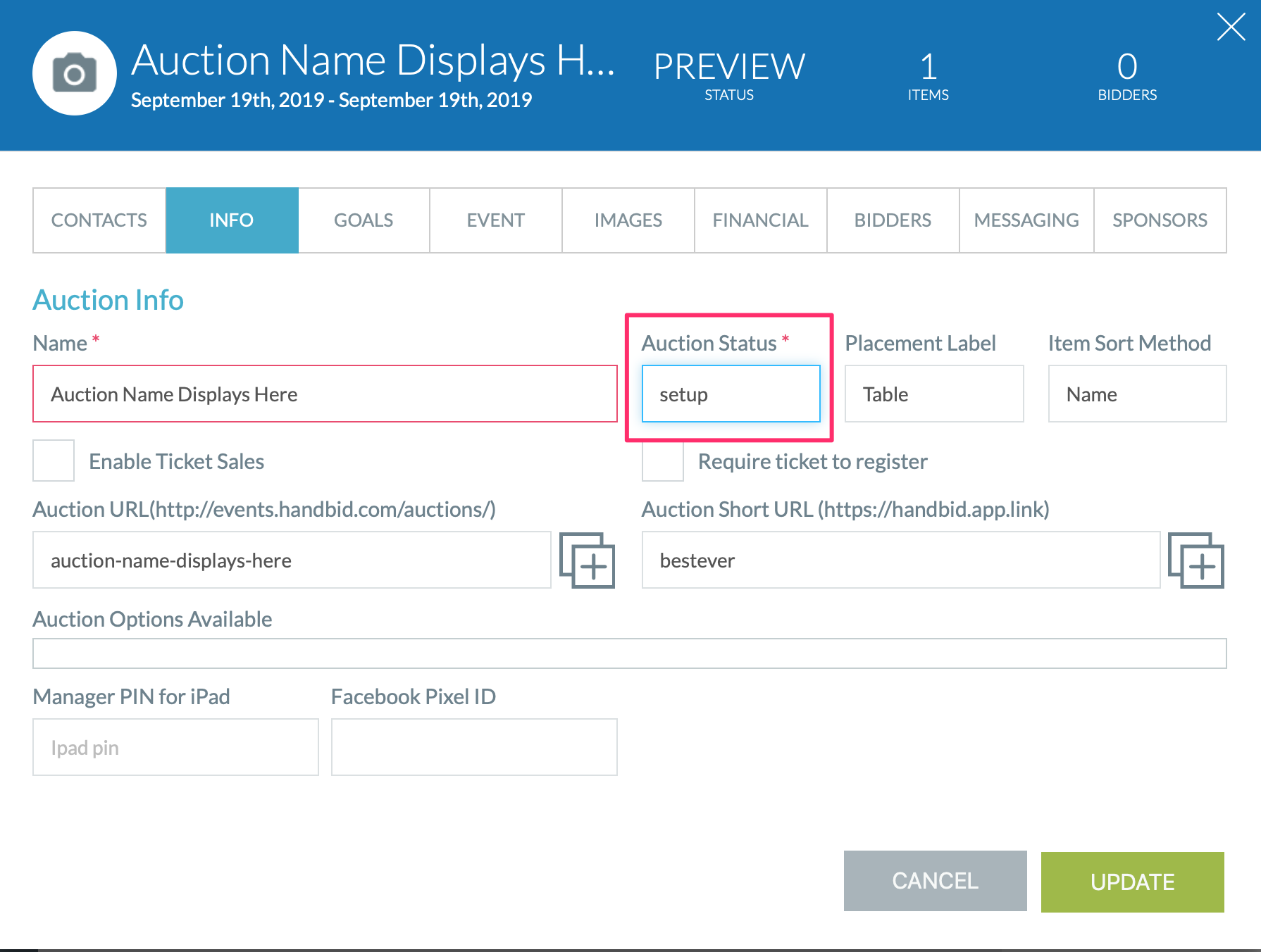Open the FINANCIAL tab
Viewport: 1261px width, 952px height.
[760, 220]
